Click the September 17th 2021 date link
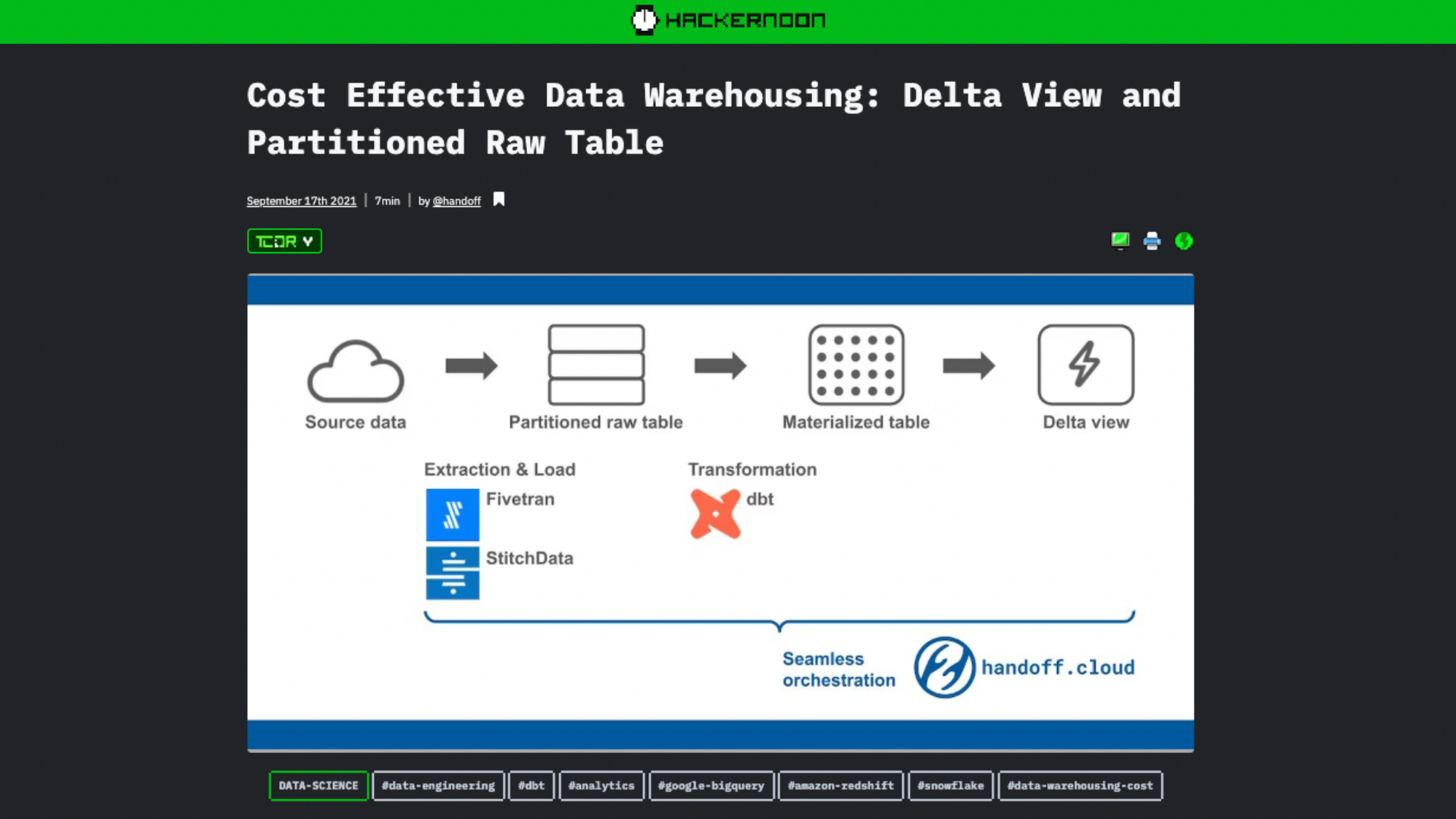This screenshot has width=1456, height=819. tap(301, 200)
